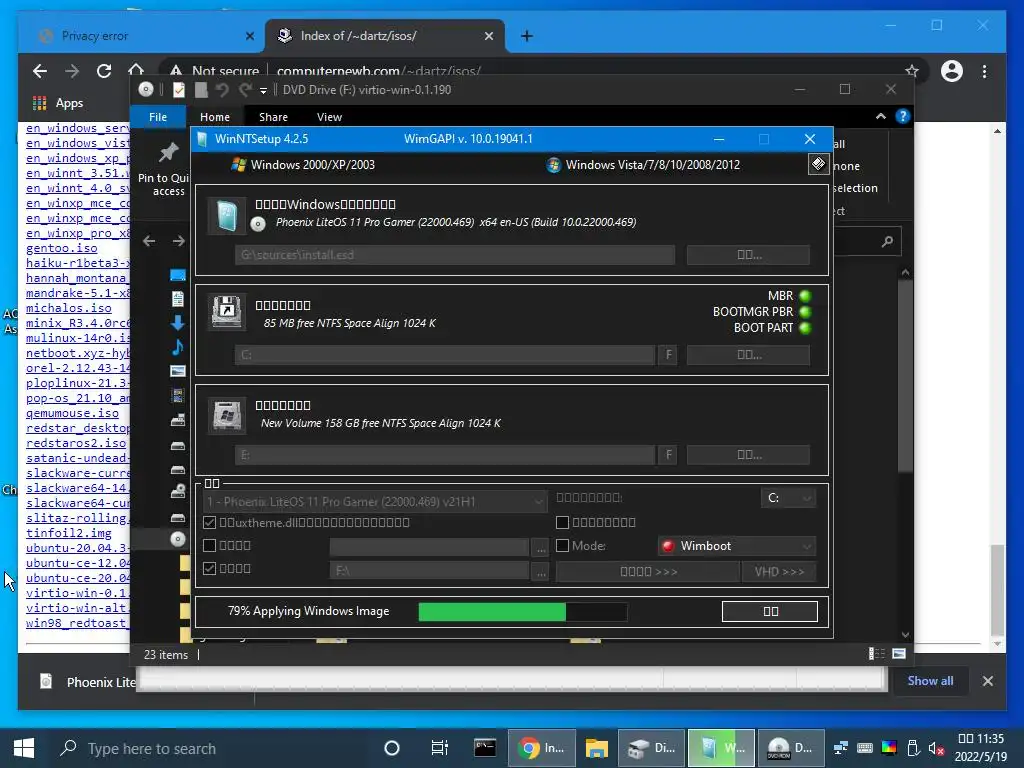1024x768 pixels.
Task: Click browse button for the E: installation drive
Action: [748, 455]
